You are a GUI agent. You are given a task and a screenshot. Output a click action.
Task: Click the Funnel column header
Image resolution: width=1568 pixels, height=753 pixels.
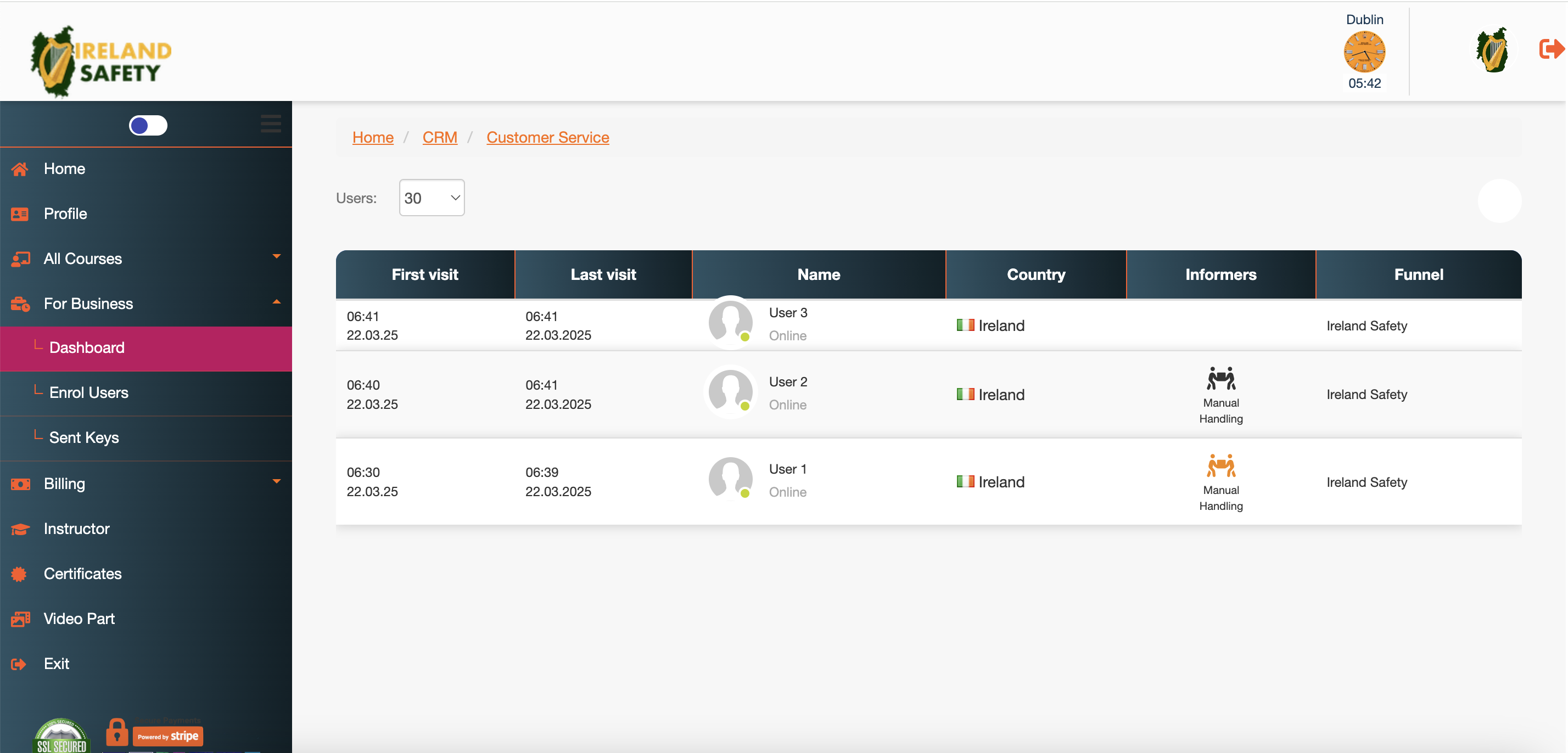[x=1418, y=274]
